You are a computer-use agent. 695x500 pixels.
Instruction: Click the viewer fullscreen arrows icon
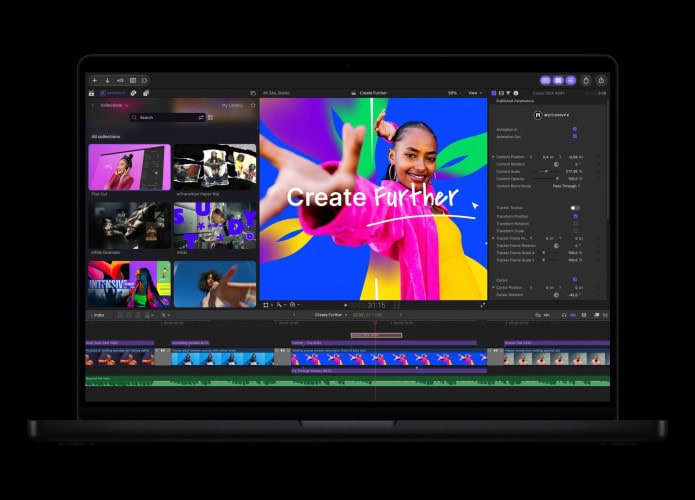click(483, 305)
